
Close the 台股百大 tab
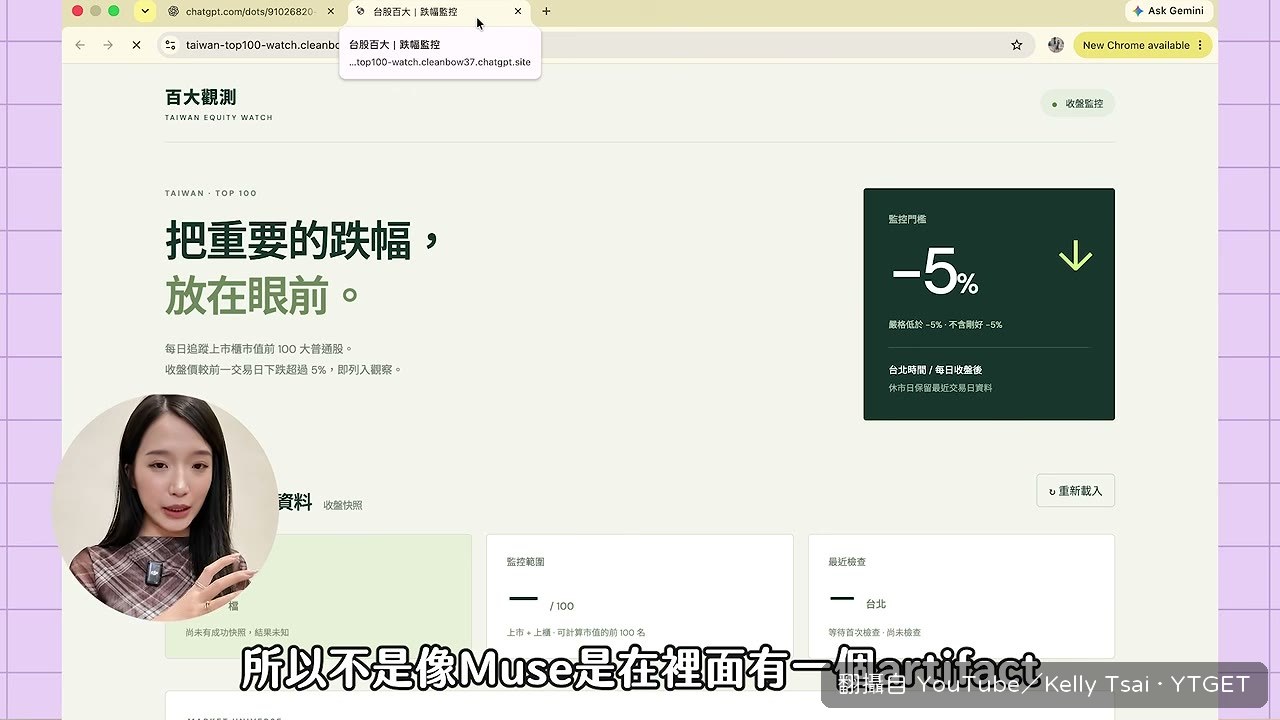tap(518, 11)
